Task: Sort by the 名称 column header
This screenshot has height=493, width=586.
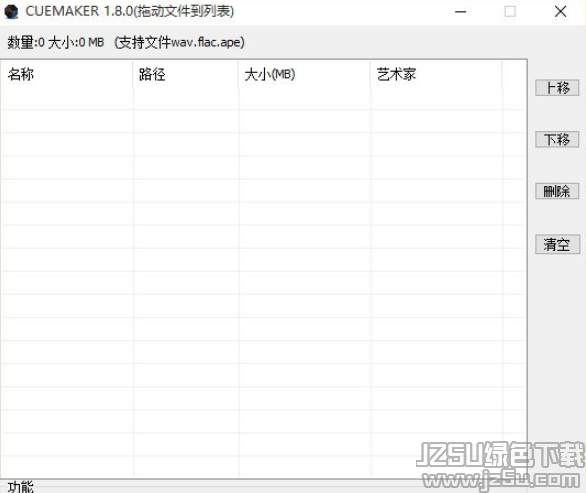Action: click(67, 74)
